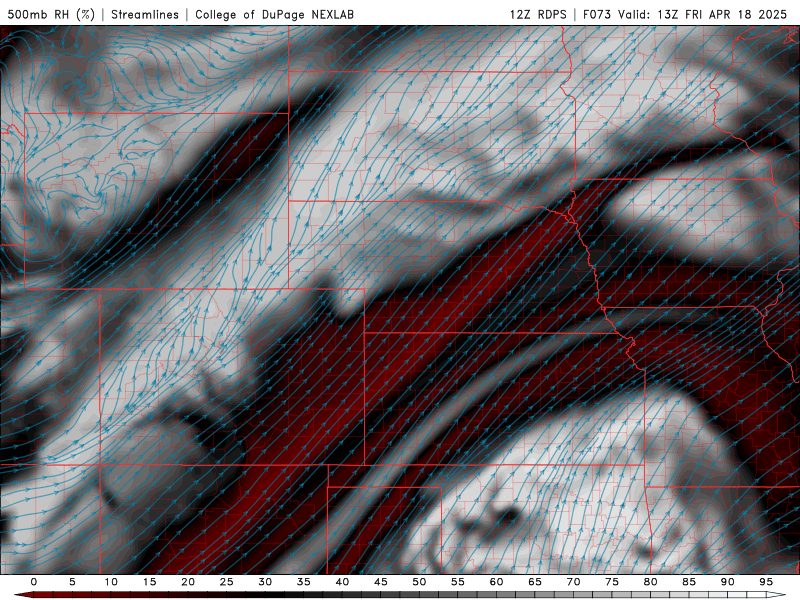800x600 pixels.
Task: Click the colorbar label '25'
Action: click(227, 582)
